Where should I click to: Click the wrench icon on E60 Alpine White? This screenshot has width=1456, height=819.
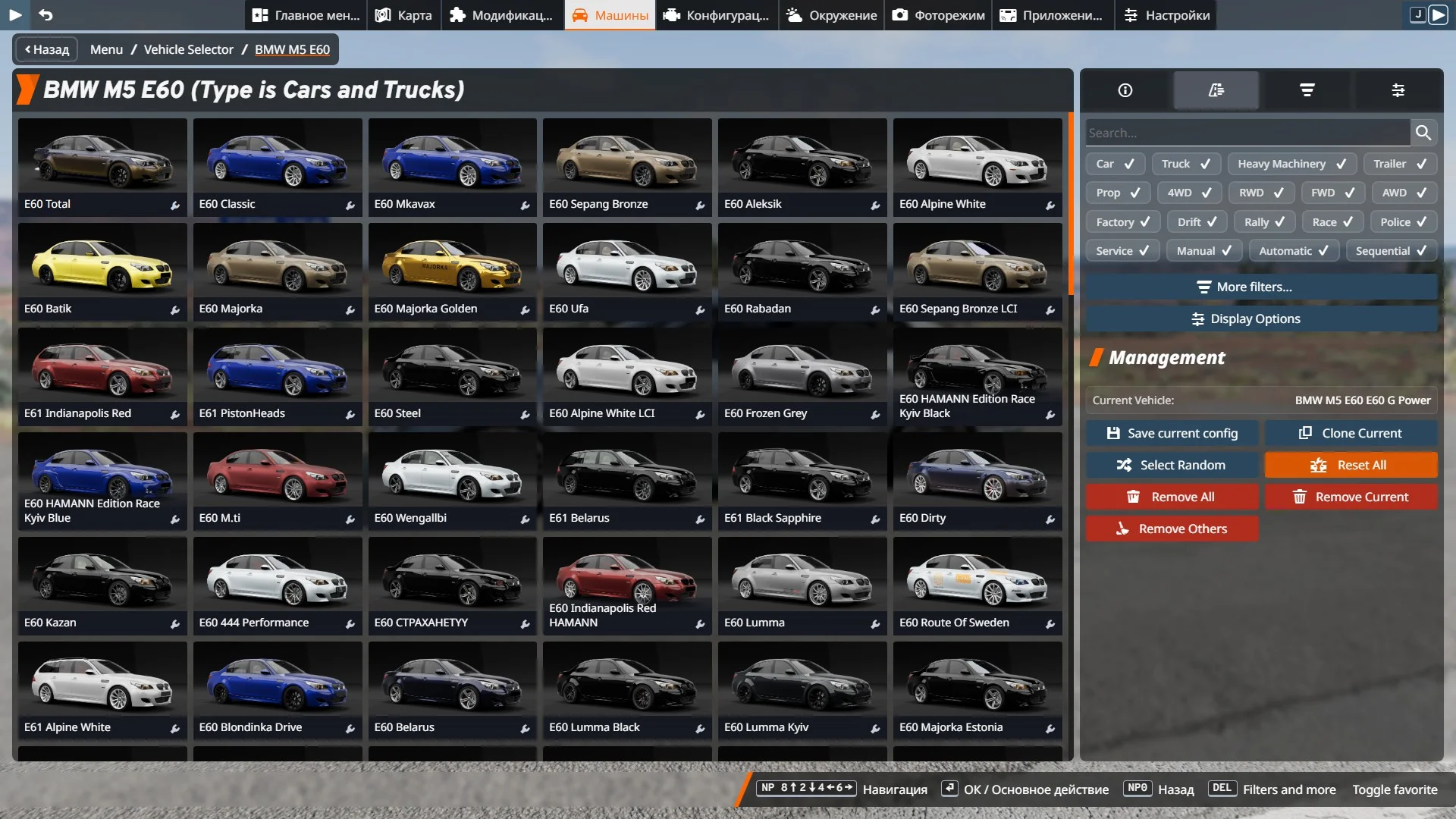(1050, 205)
